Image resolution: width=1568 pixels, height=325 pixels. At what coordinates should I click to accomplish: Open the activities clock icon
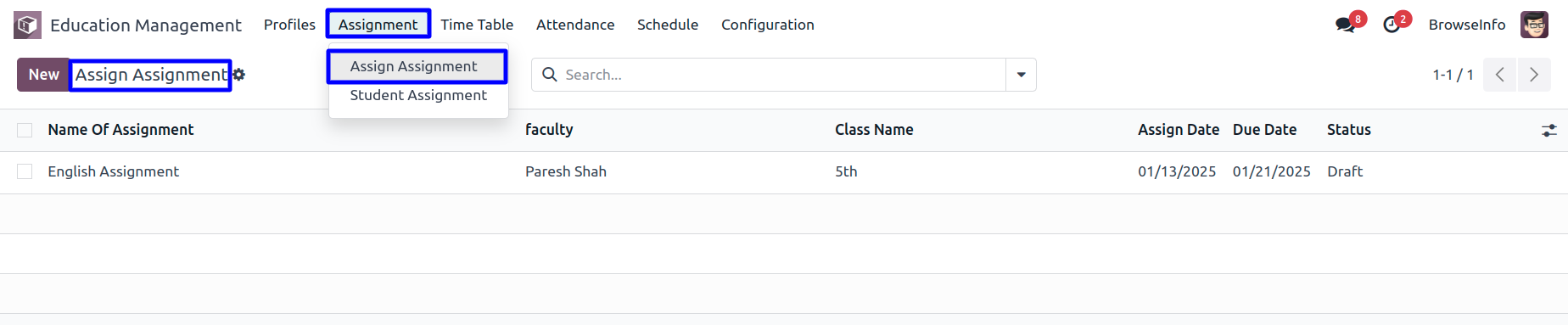(x=1392, y=25)
